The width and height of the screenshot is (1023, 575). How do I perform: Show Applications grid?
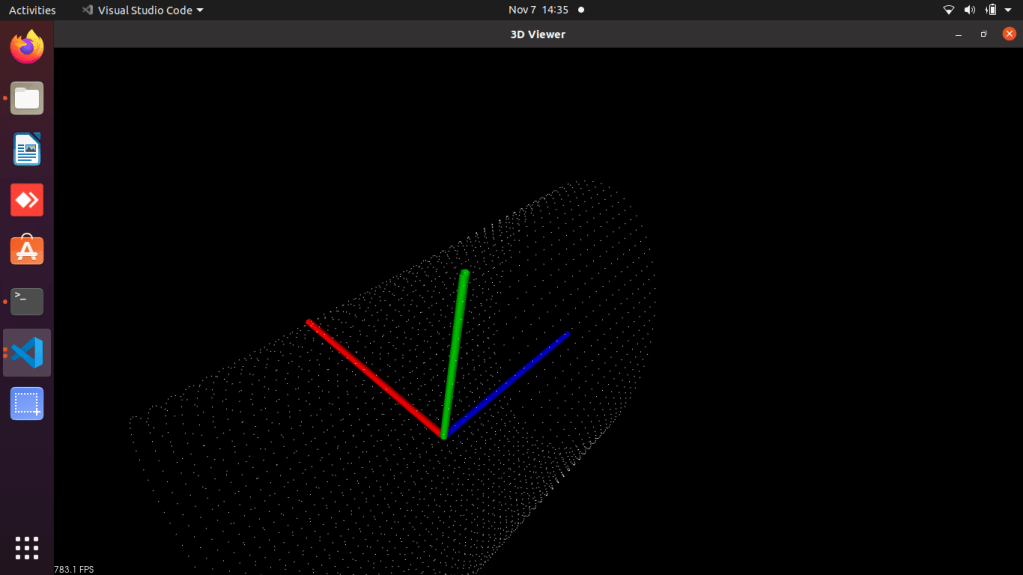tap(27, 547)
